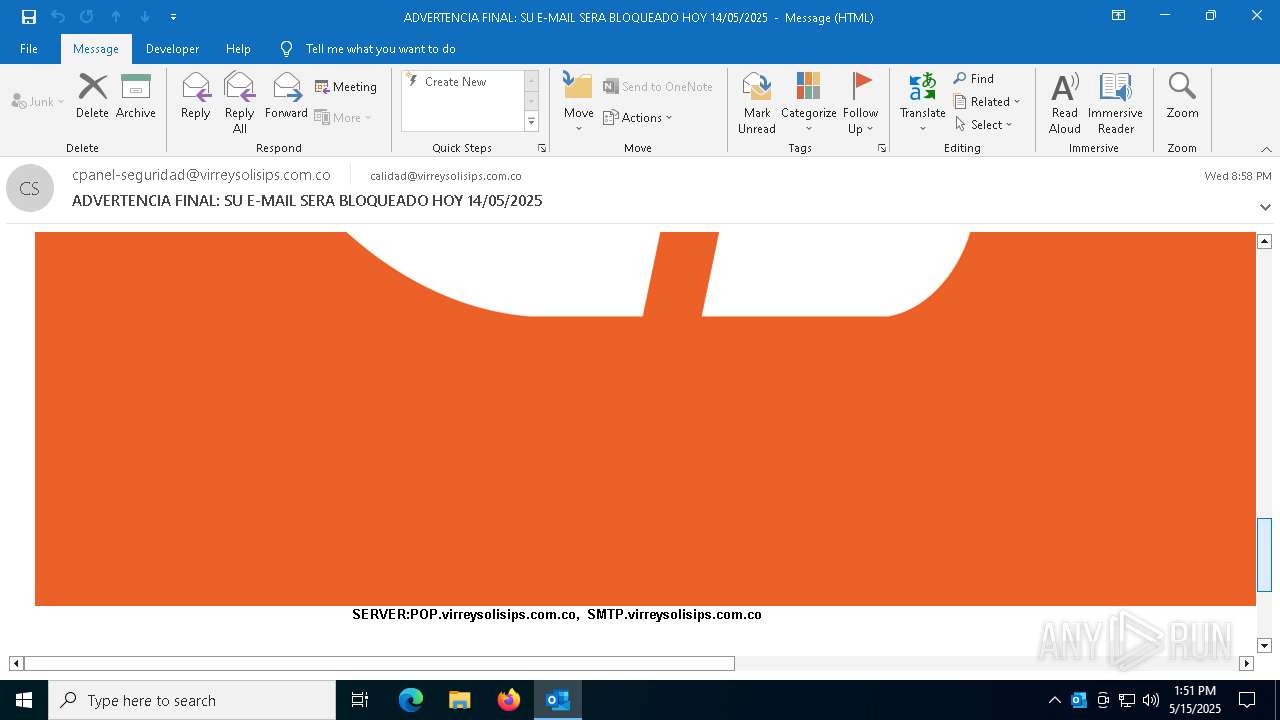Launch Immersive Reader
Viewport: 1280px width, 720px height.
[x=1115, y=103]
